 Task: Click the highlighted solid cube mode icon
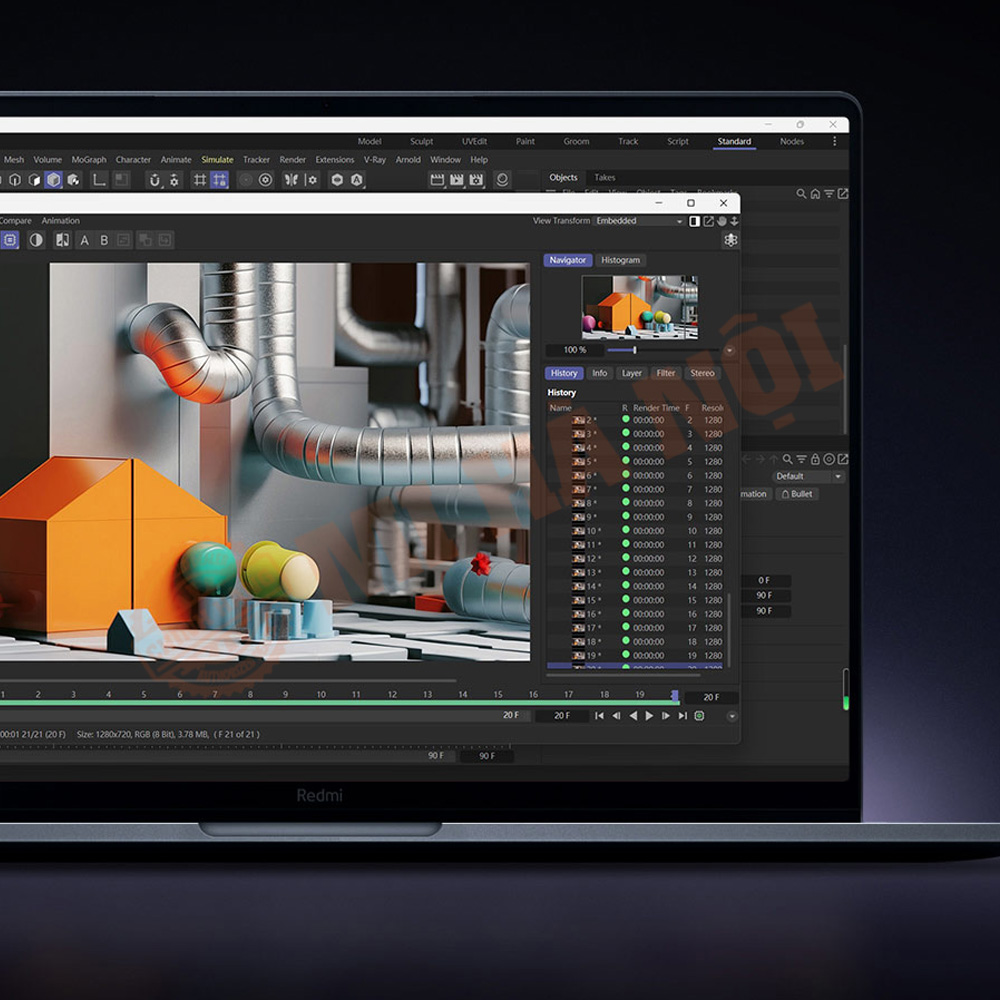54,180
